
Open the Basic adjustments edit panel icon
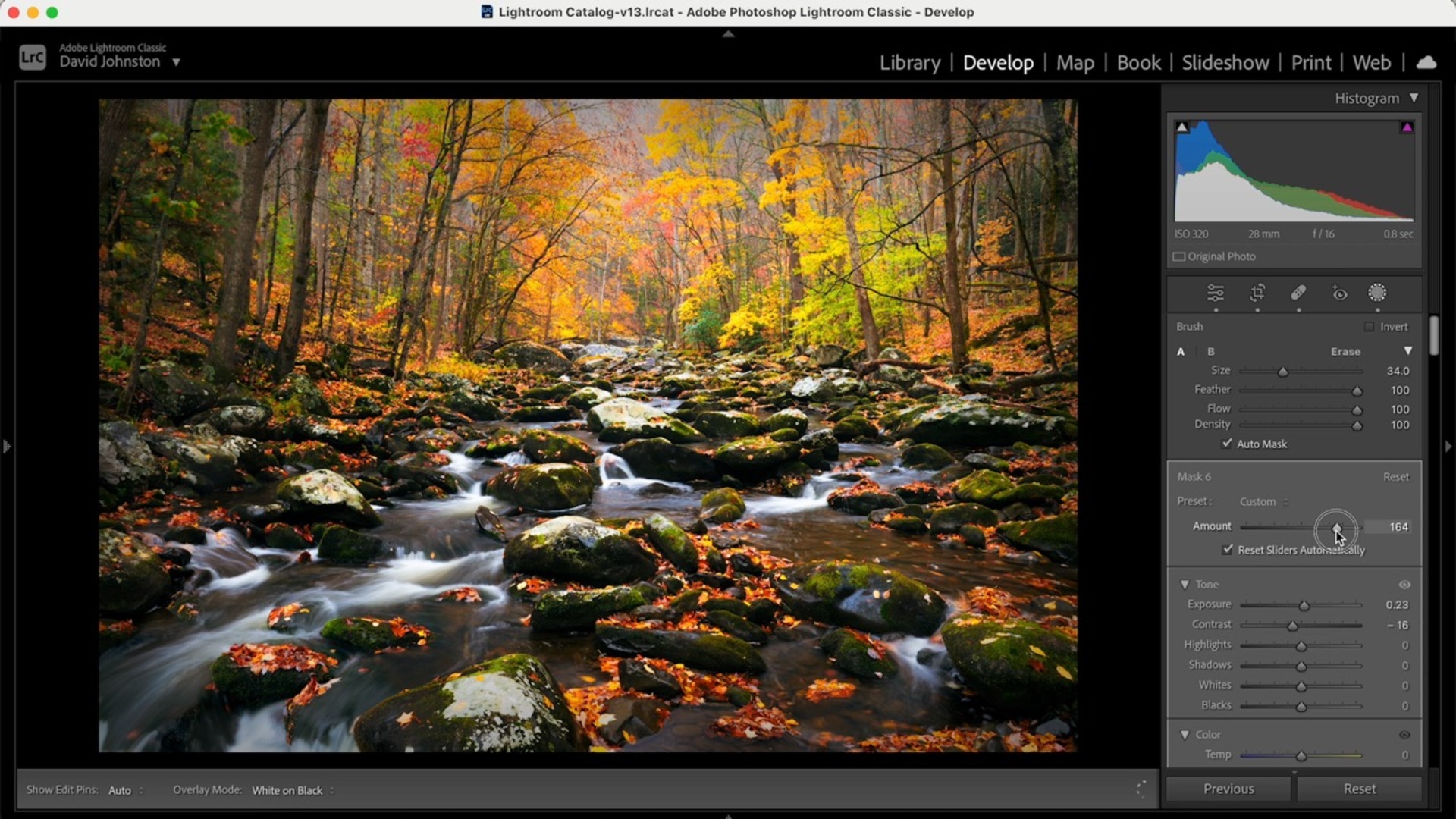[1216, 293]
